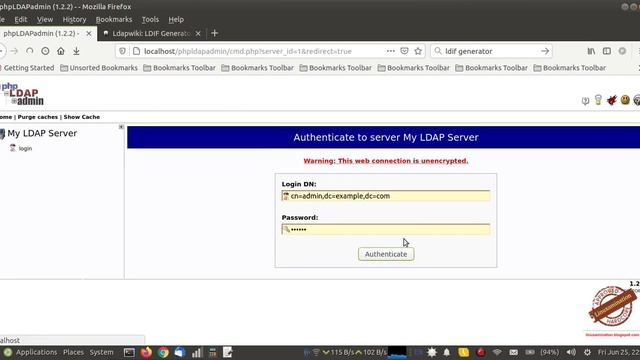Focus the Login DN input field
The height and width of the screenshot is (360, 640).
click(x=386, y=196)
